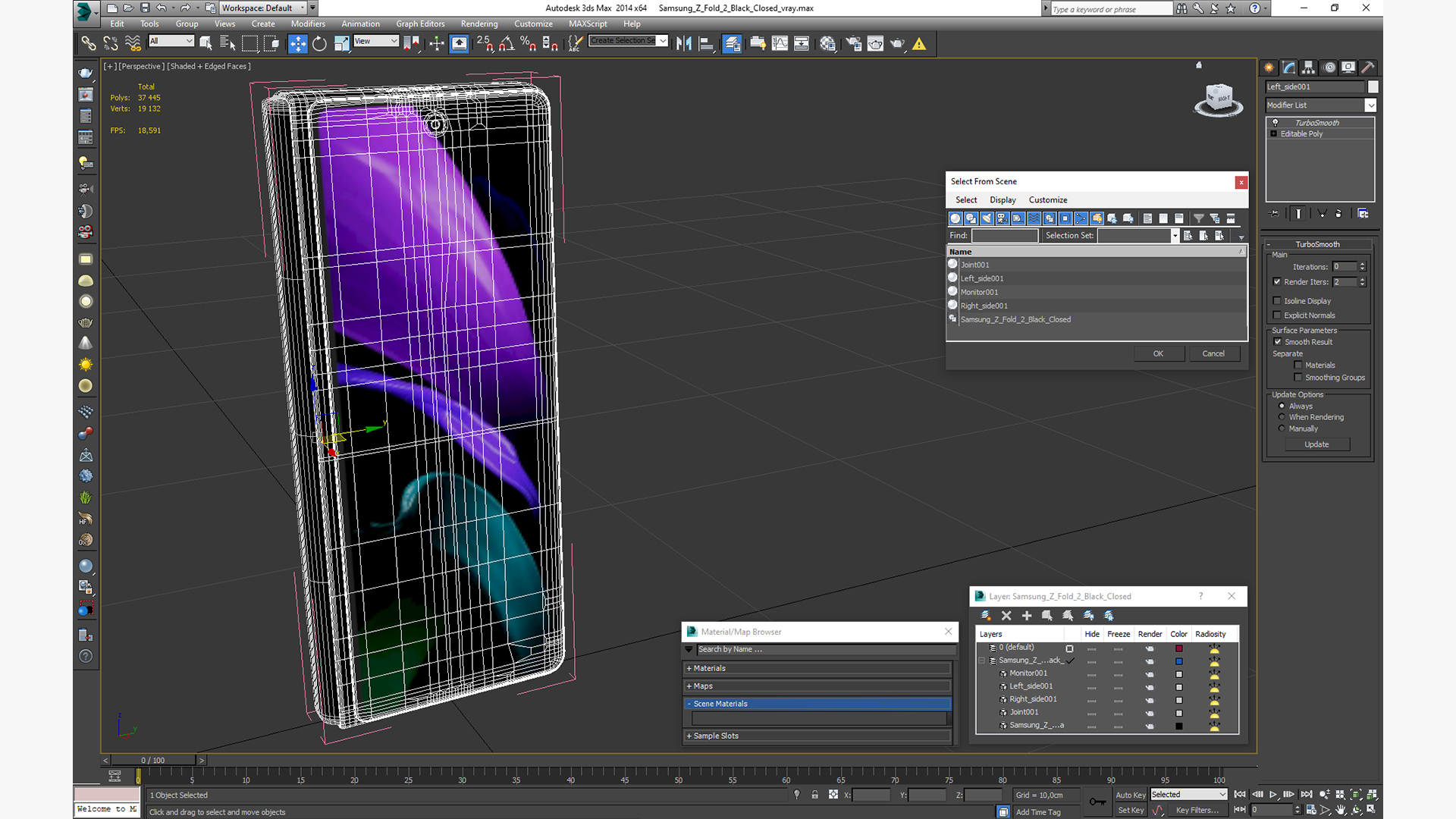Open the Modifier List dropdown
The image size is (1456, 819).
pyautogui.click(x=1320, y=105)
